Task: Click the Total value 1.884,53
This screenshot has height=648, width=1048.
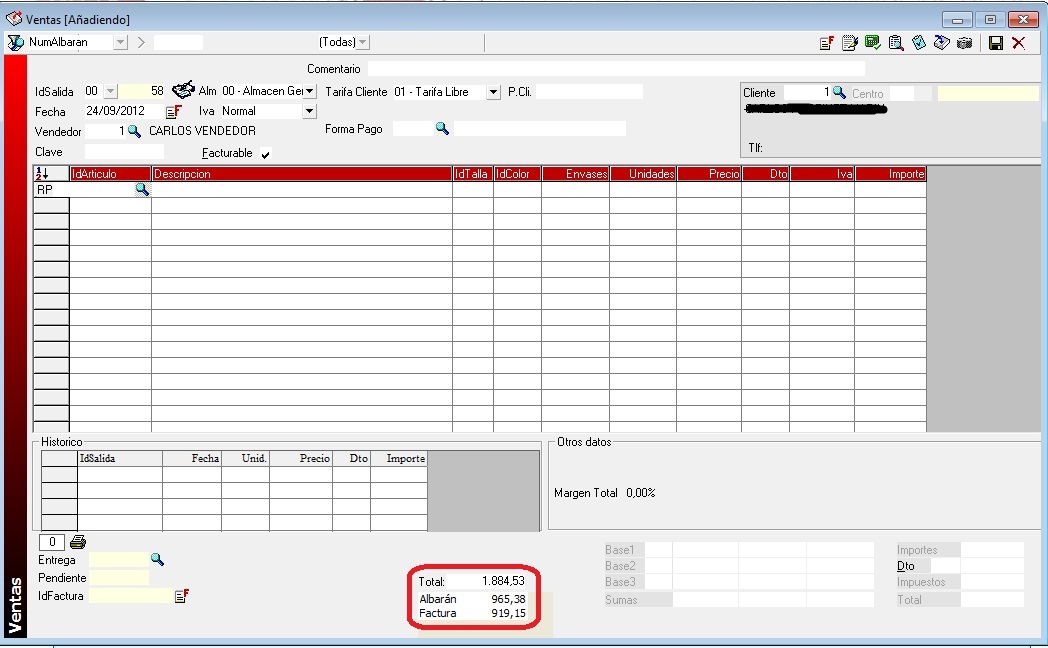Action: coord(503,581)
